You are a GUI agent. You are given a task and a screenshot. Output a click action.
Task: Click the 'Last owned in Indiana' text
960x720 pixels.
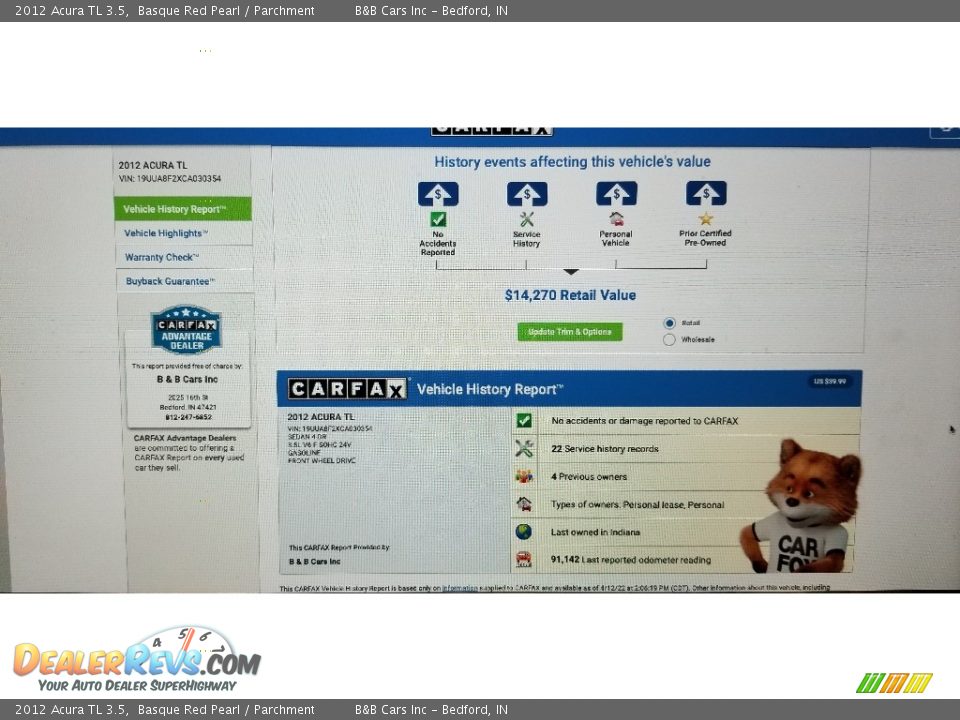pos(596,532)
